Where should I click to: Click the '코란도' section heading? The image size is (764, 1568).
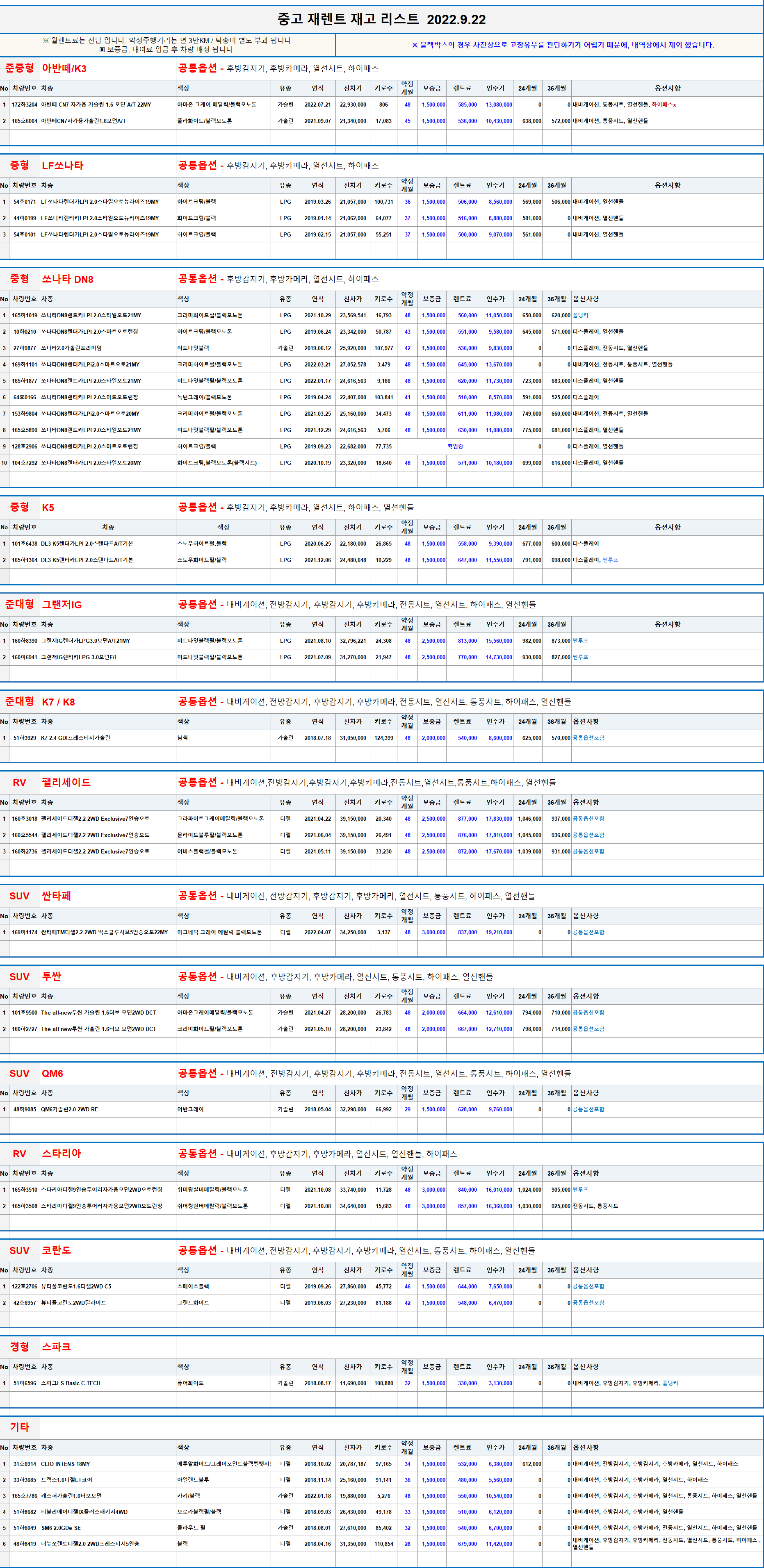(x=57, y=1250)
